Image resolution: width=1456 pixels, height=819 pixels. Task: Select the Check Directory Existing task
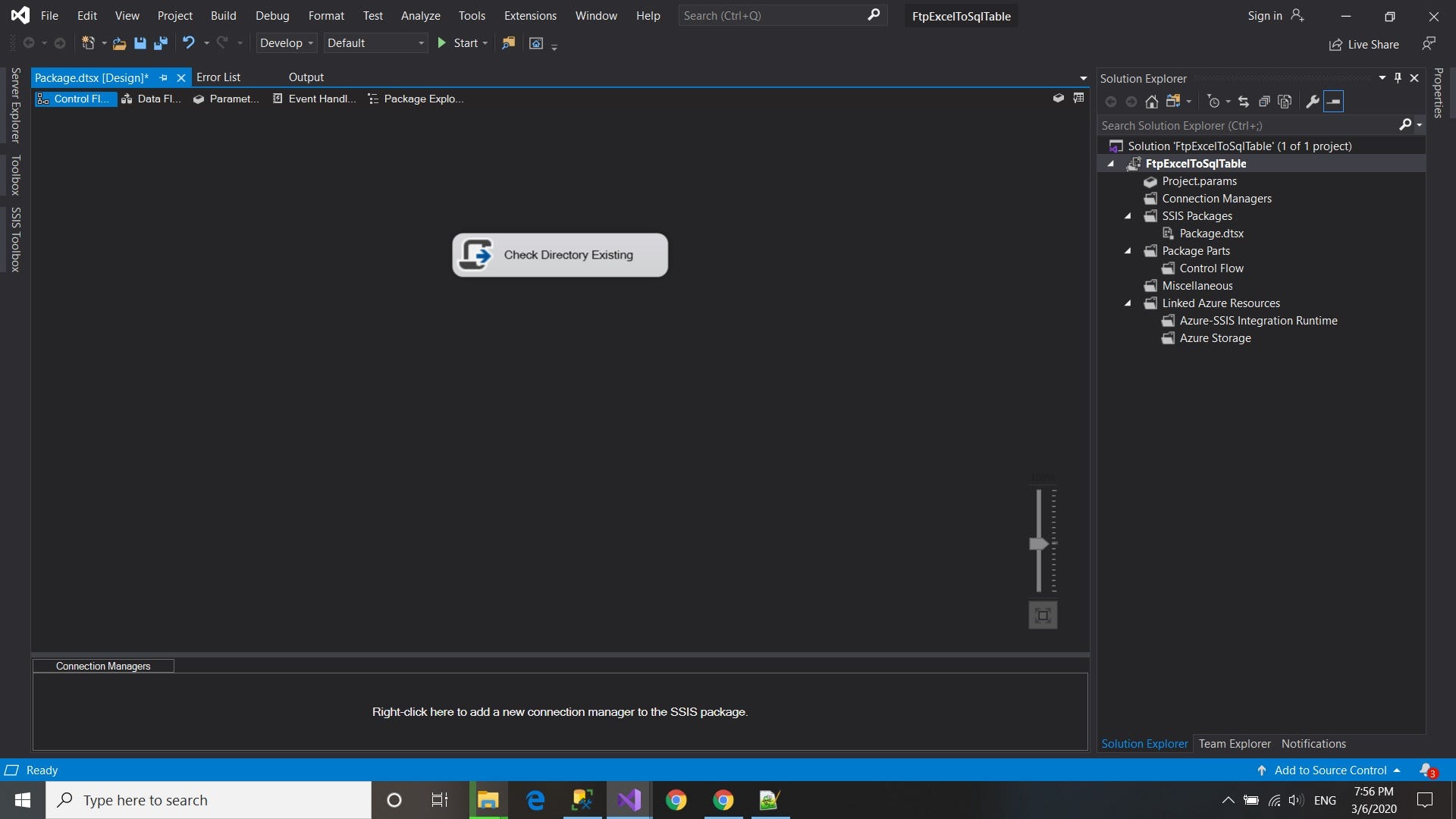tap(560, 255)
